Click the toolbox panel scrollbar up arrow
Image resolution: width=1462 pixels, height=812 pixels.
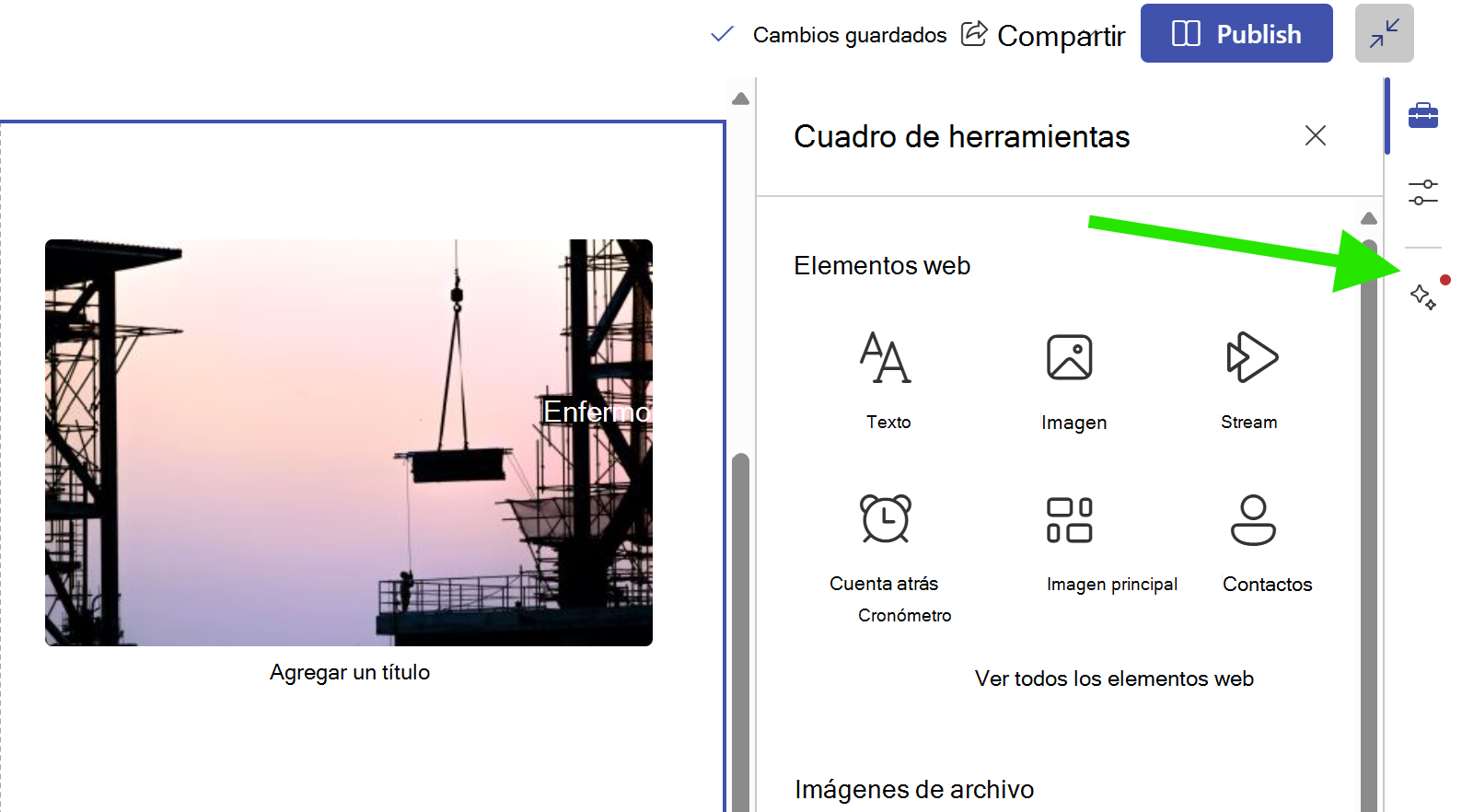pyautogui.click(x=1369, y=218)
